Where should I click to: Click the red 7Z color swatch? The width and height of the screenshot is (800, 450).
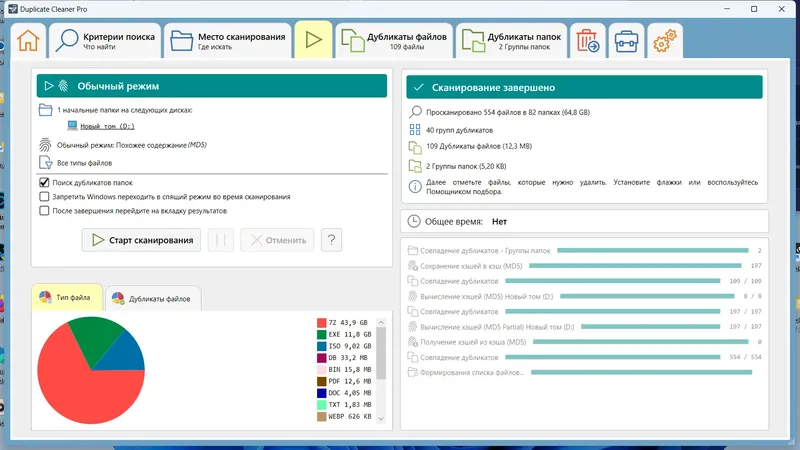coord(321,322)
